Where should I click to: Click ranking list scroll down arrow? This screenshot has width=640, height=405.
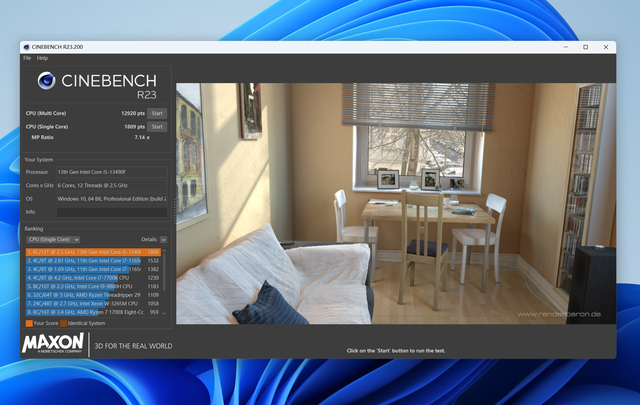[164, 313]
